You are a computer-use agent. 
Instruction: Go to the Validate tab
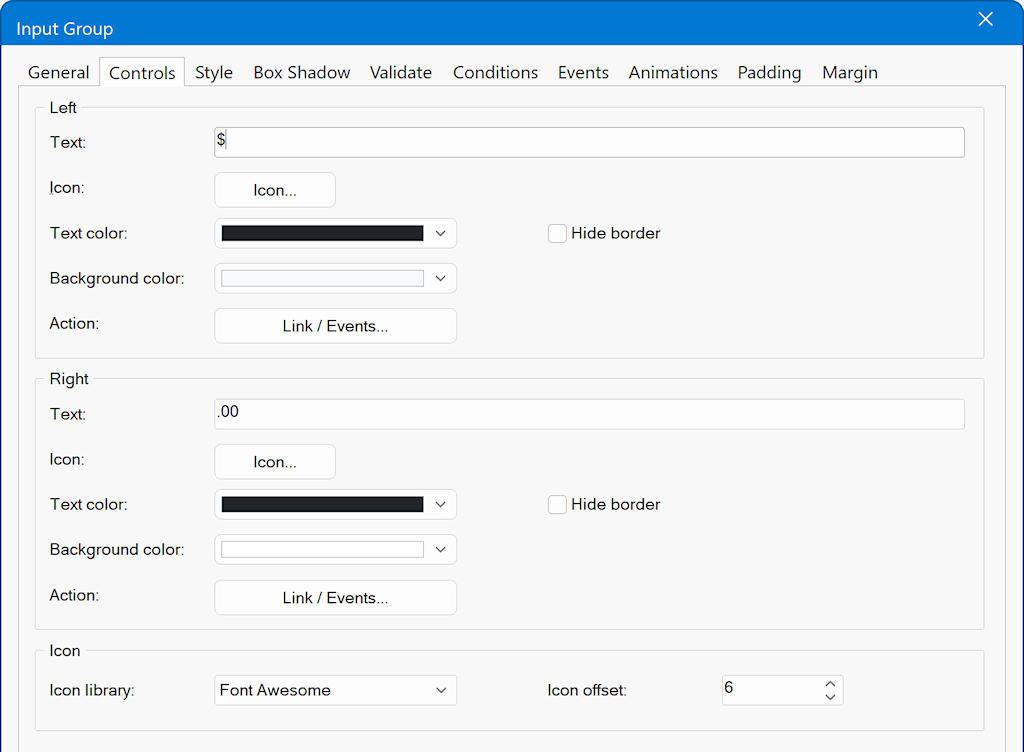tap(401, 73)
